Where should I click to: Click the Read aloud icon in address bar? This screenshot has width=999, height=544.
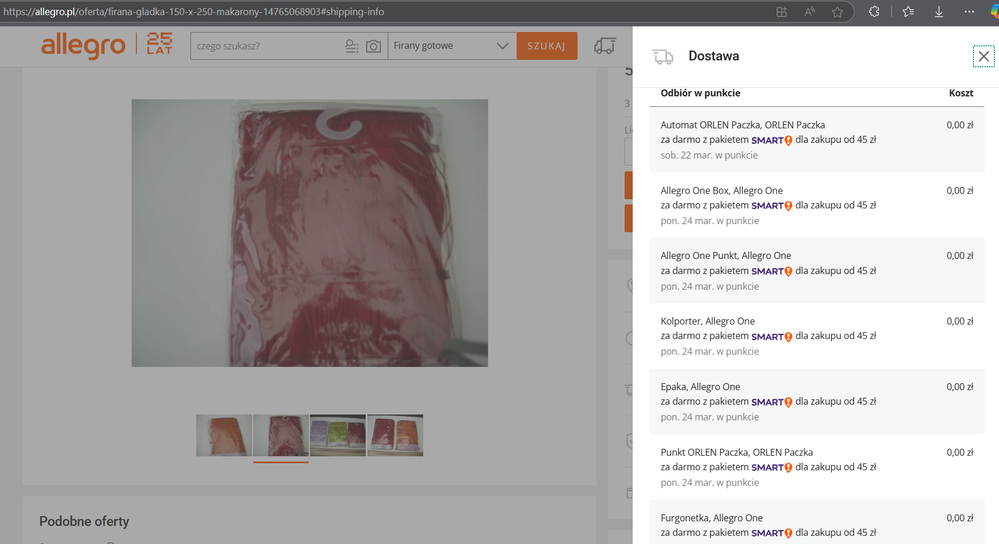point(809,12)
